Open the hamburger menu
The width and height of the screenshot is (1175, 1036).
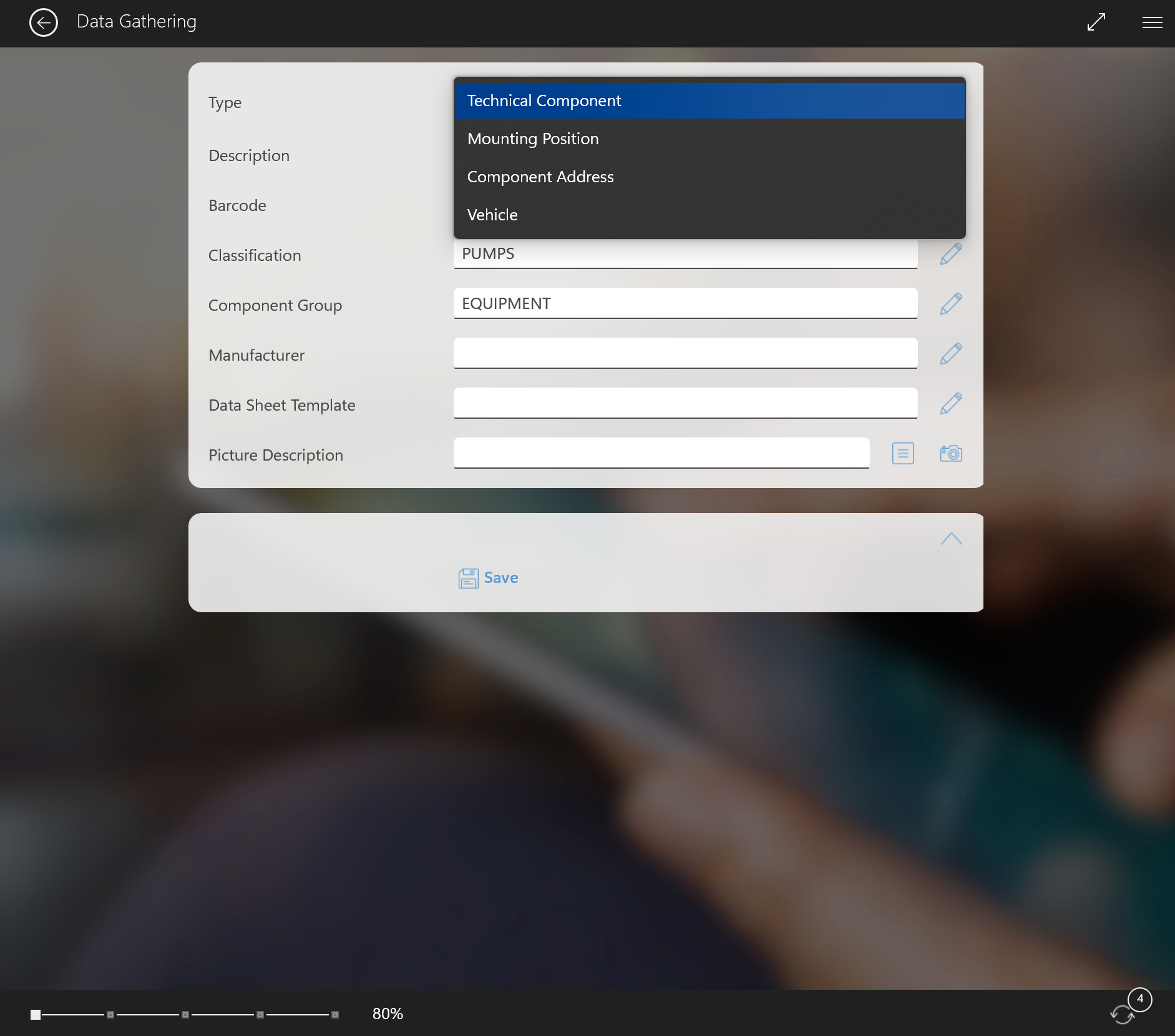tap(1152, 23)
